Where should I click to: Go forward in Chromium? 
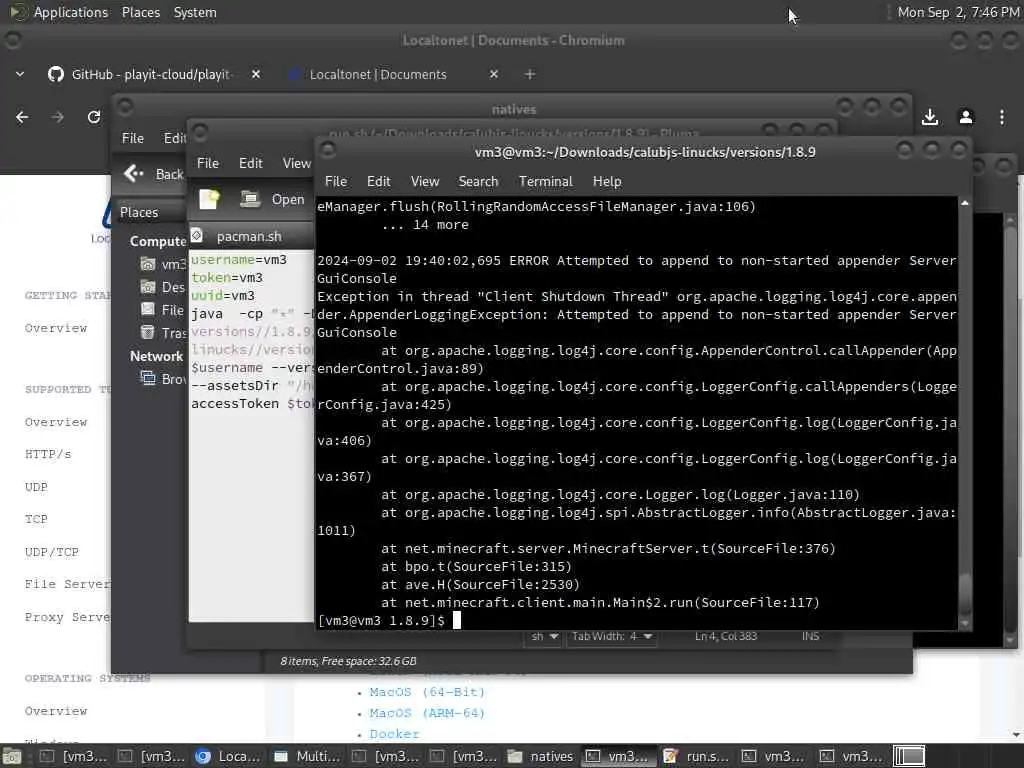[x=58, y=117]
